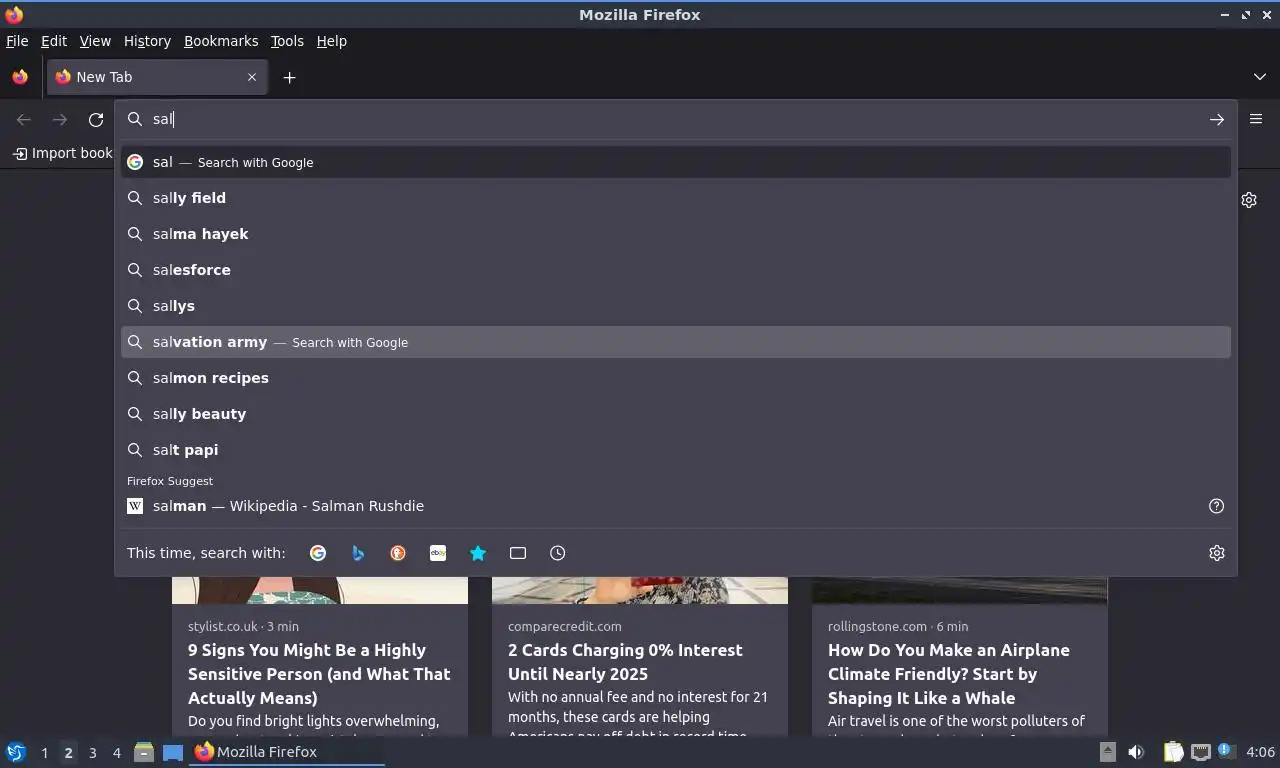
Task: Switch to workspace 3
Action: (92, 753)
